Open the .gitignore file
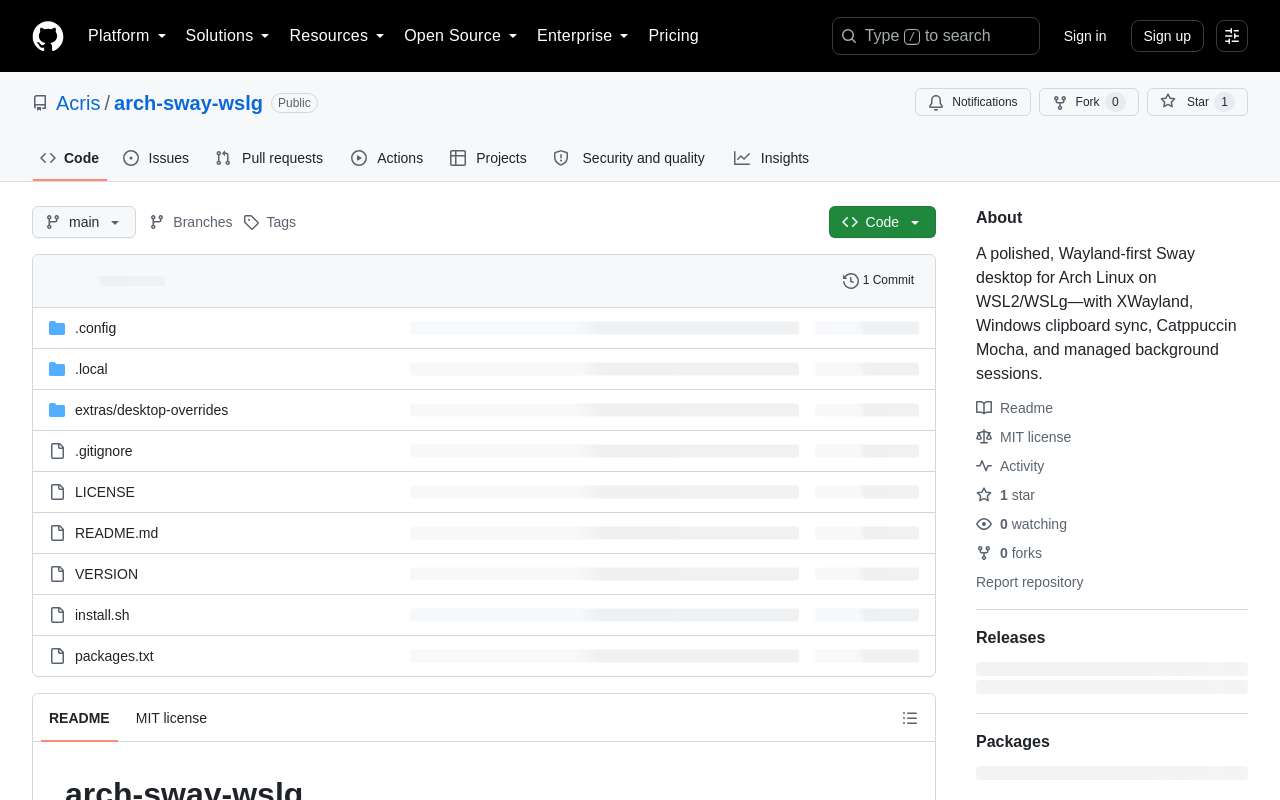The width and height of the screenshot is (1280, 800). (103, 451)
